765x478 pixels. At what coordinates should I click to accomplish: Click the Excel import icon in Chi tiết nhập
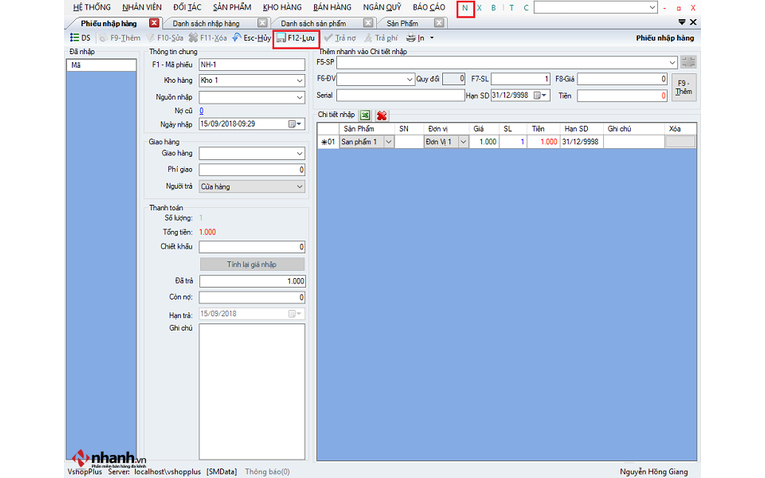pos(365,115)
